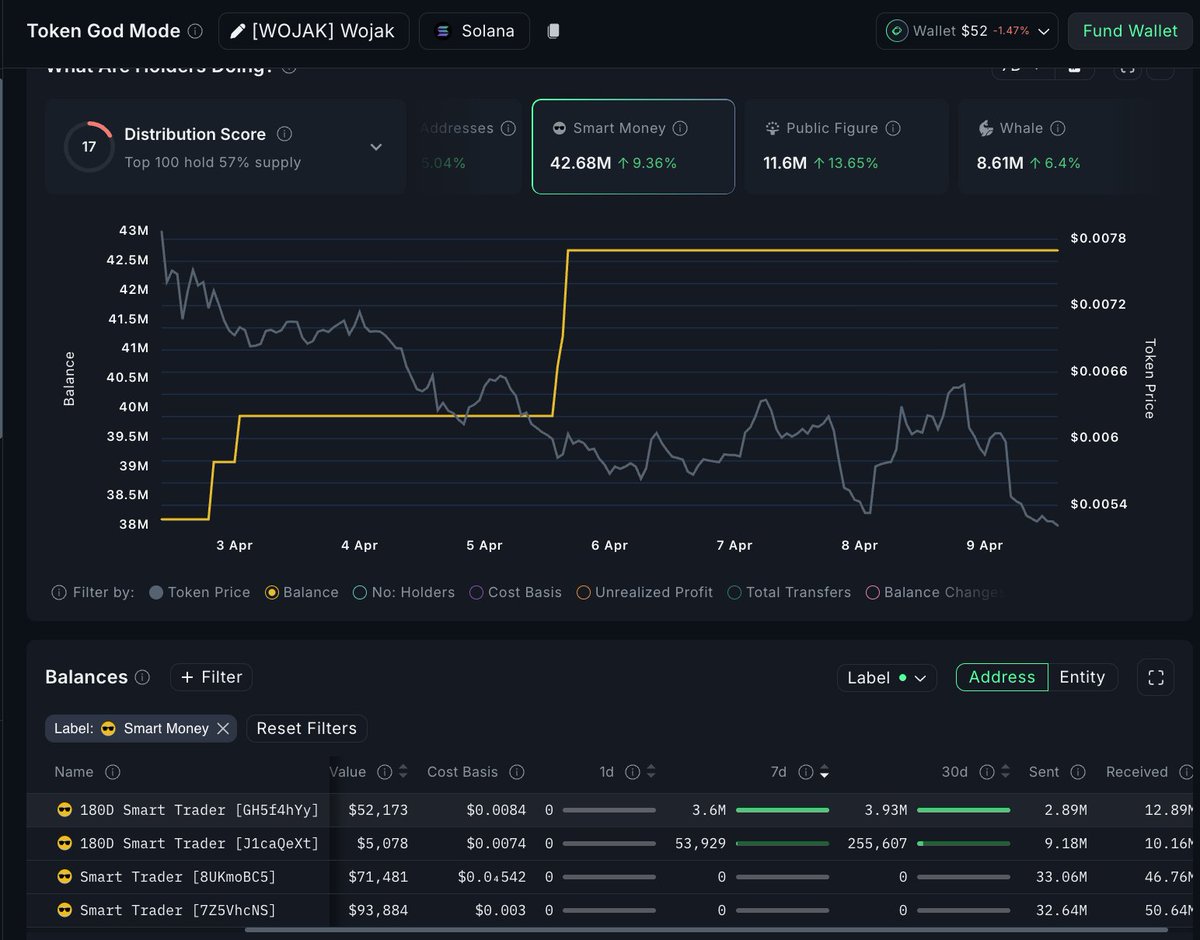Click the green wallet icon in header
Screen dimensions: 1200x940
tap(897, 31)
